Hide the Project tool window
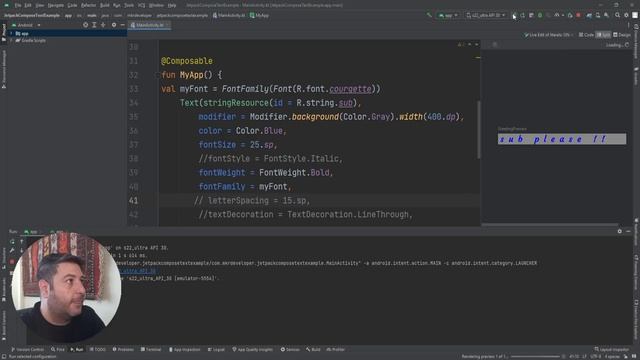The image size is (640, 360). click(122, 25)
